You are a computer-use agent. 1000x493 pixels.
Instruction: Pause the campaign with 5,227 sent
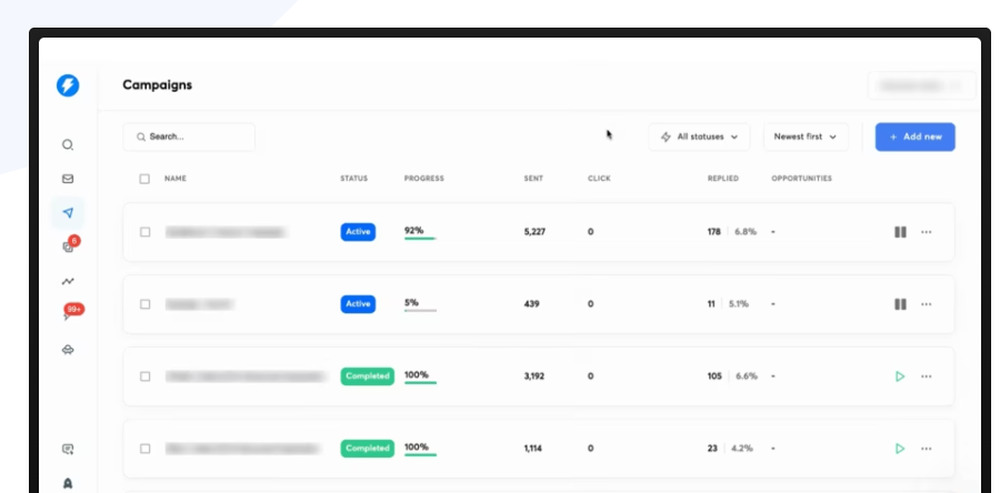click(x=900, y=232)
